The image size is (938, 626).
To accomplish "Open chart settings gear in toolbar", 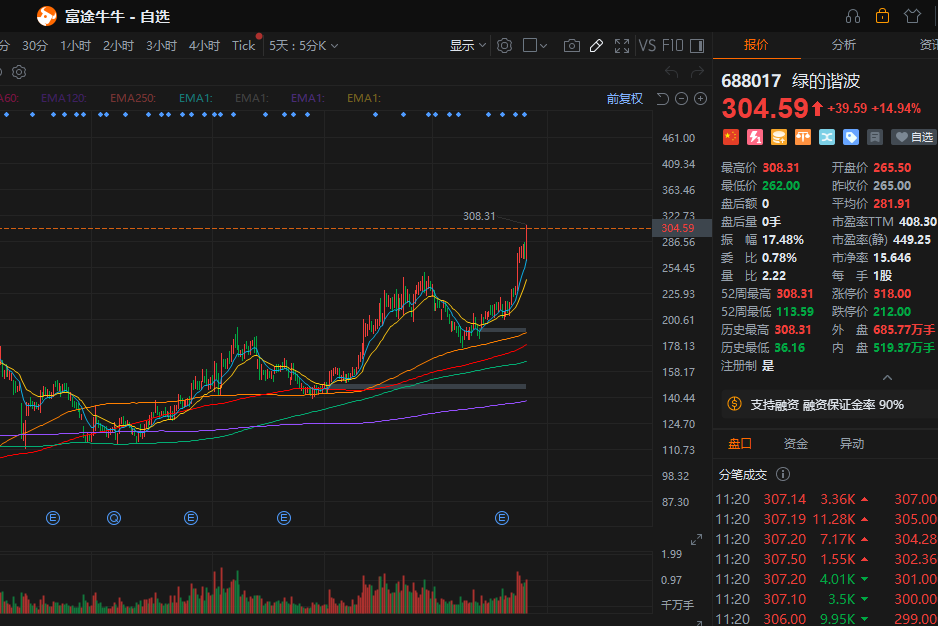I will [504, 45].
